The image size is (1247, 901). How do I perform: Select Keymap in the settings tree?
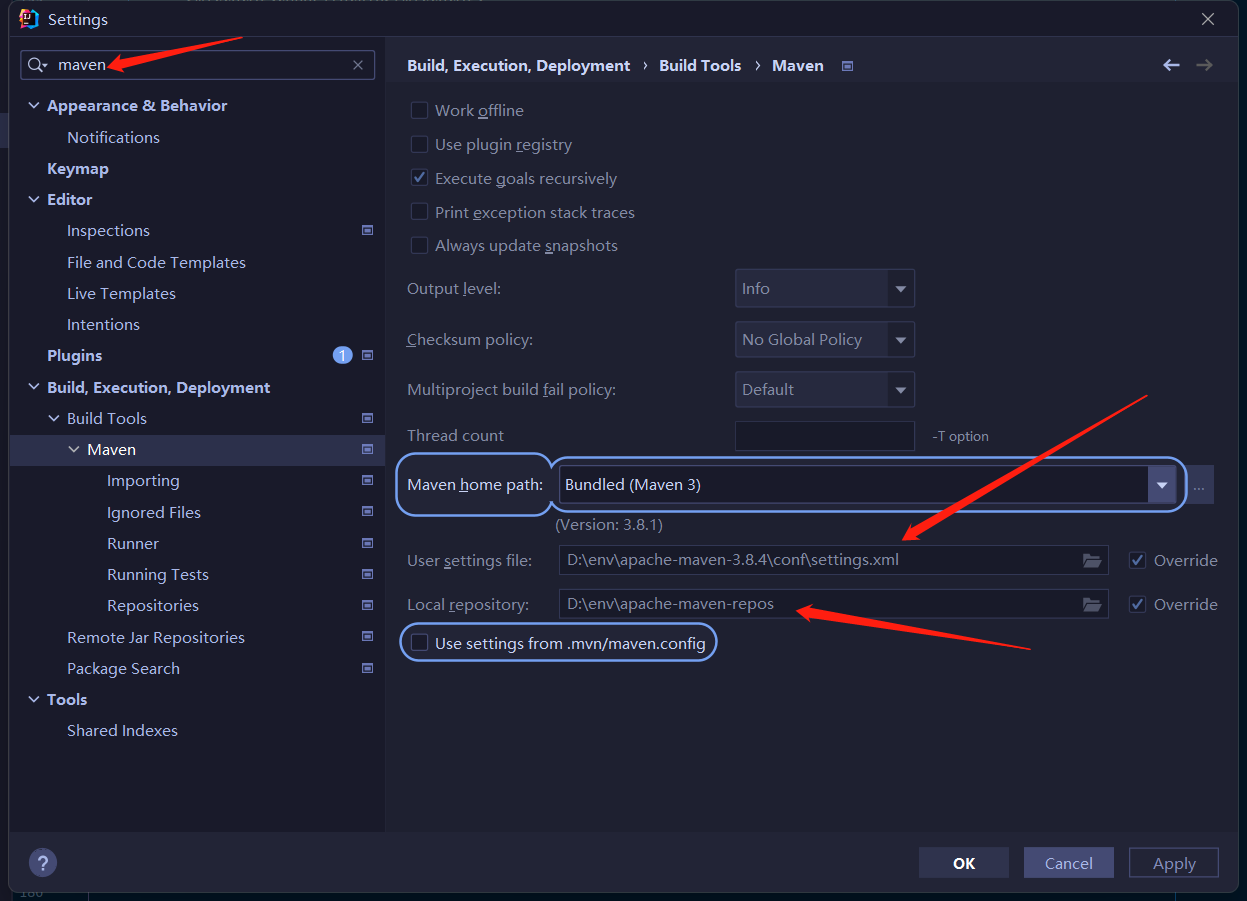78,168
